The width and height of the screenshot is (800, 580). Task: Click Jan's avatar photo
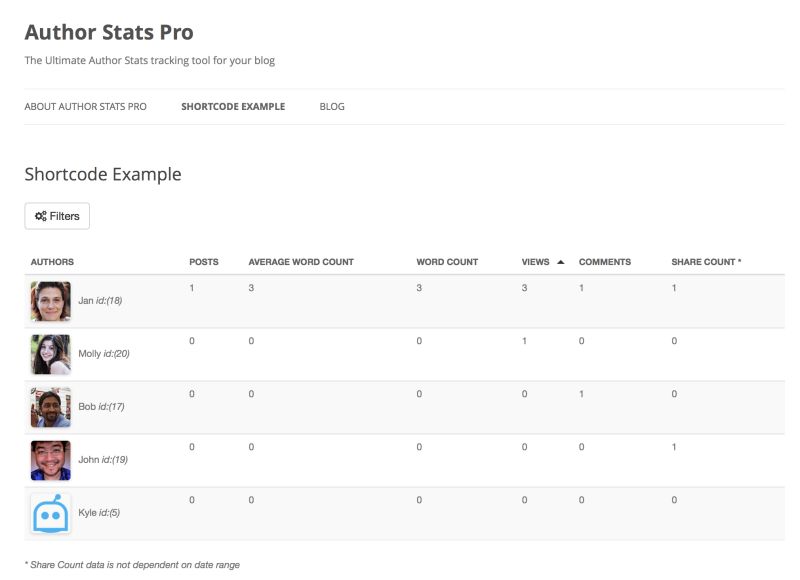click(x=51, y=301)
